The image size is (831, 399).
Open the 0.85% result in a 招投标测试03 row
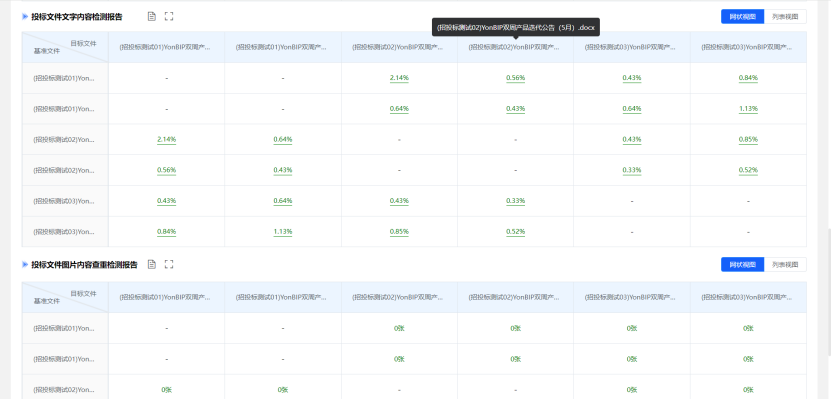point(399,232)
